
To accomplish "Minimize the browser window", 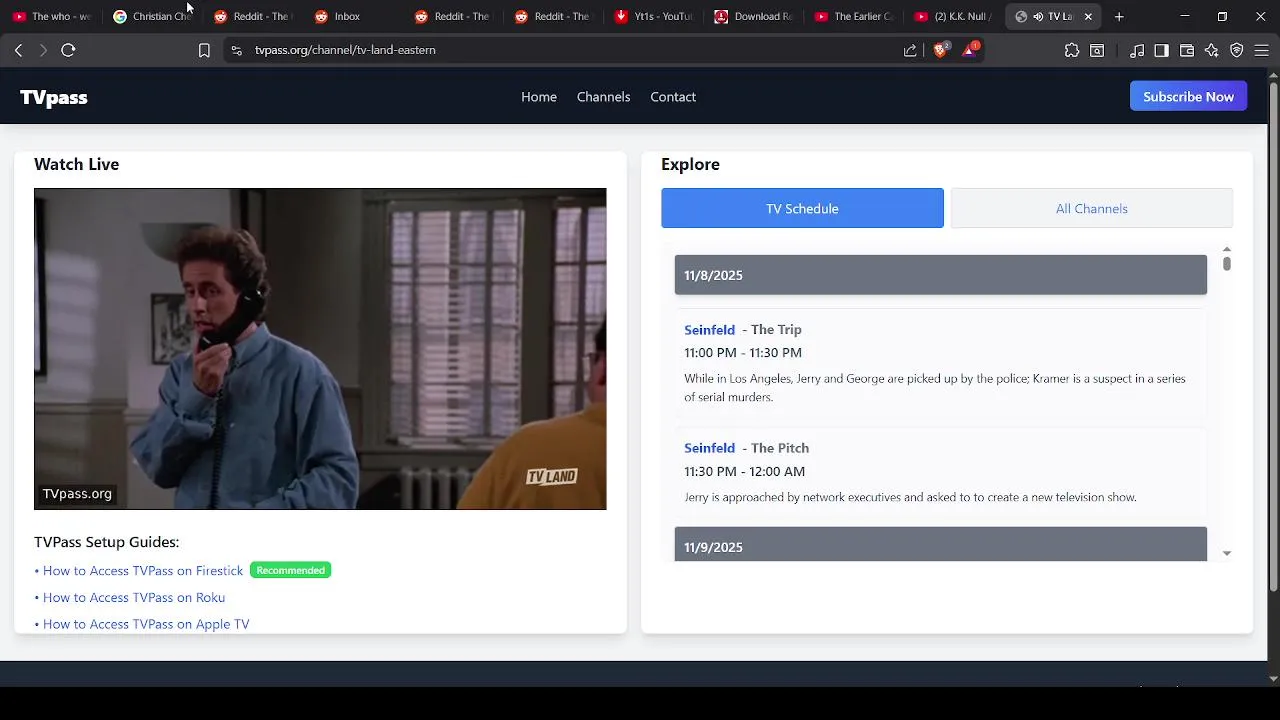I will pos(1184,16).
